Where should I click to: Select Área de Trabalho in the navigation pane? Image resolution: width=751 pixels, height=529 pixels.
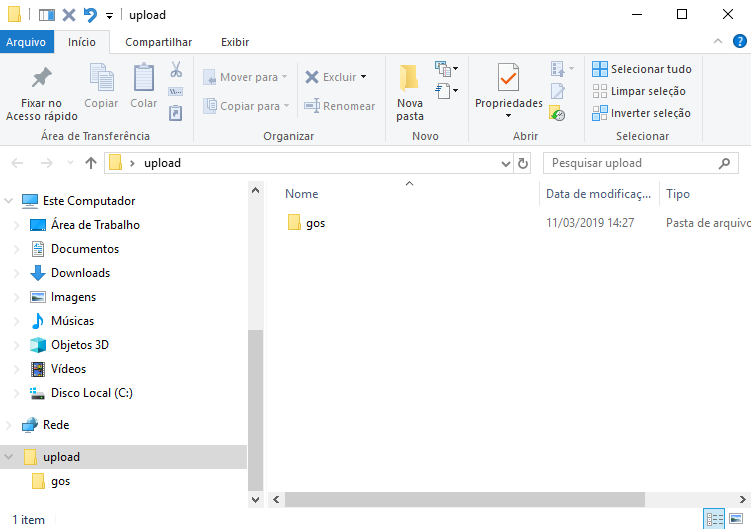[95, 225]
